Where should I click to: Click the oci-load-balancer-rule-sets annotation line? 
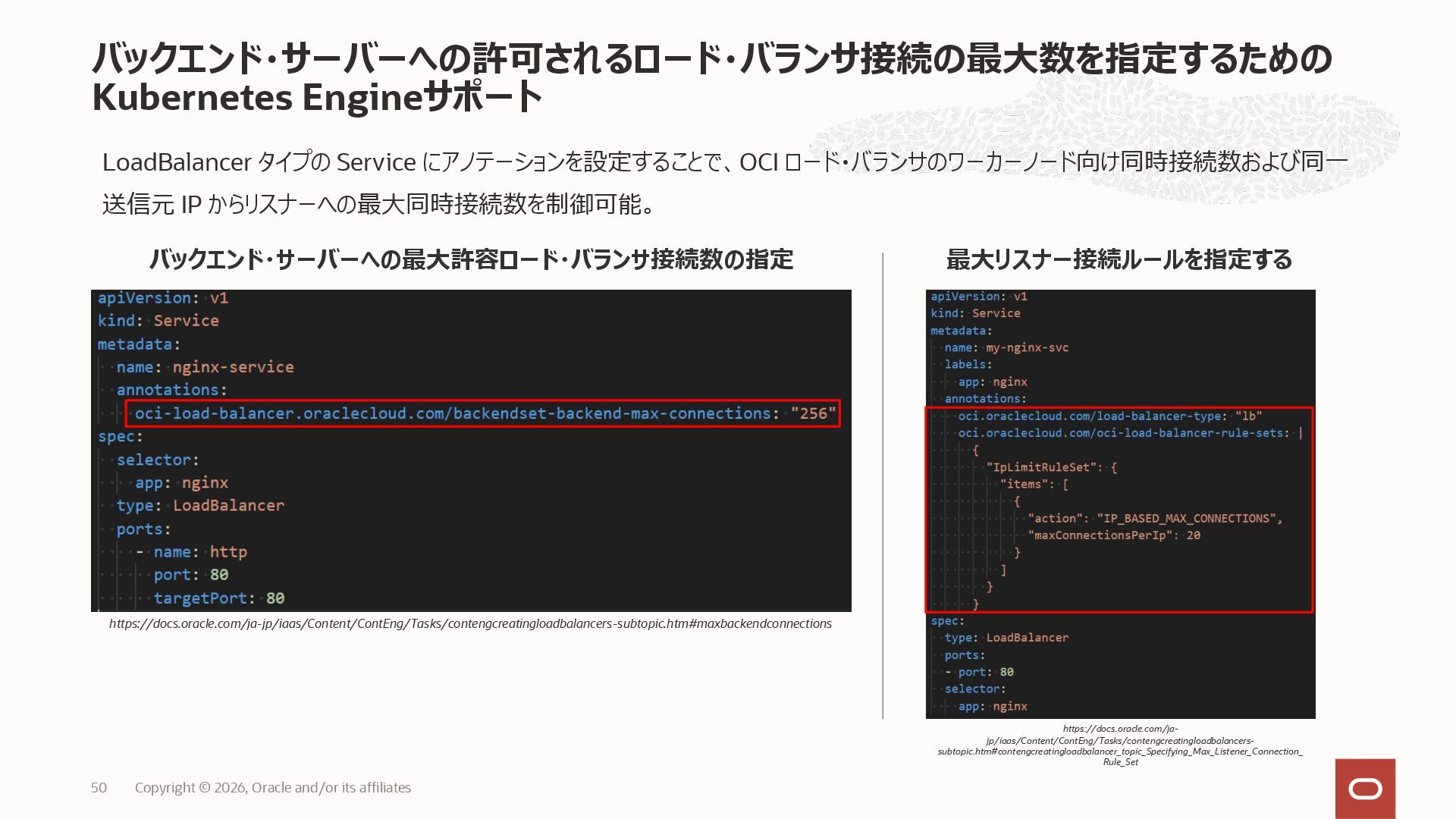click(1122, 433)
